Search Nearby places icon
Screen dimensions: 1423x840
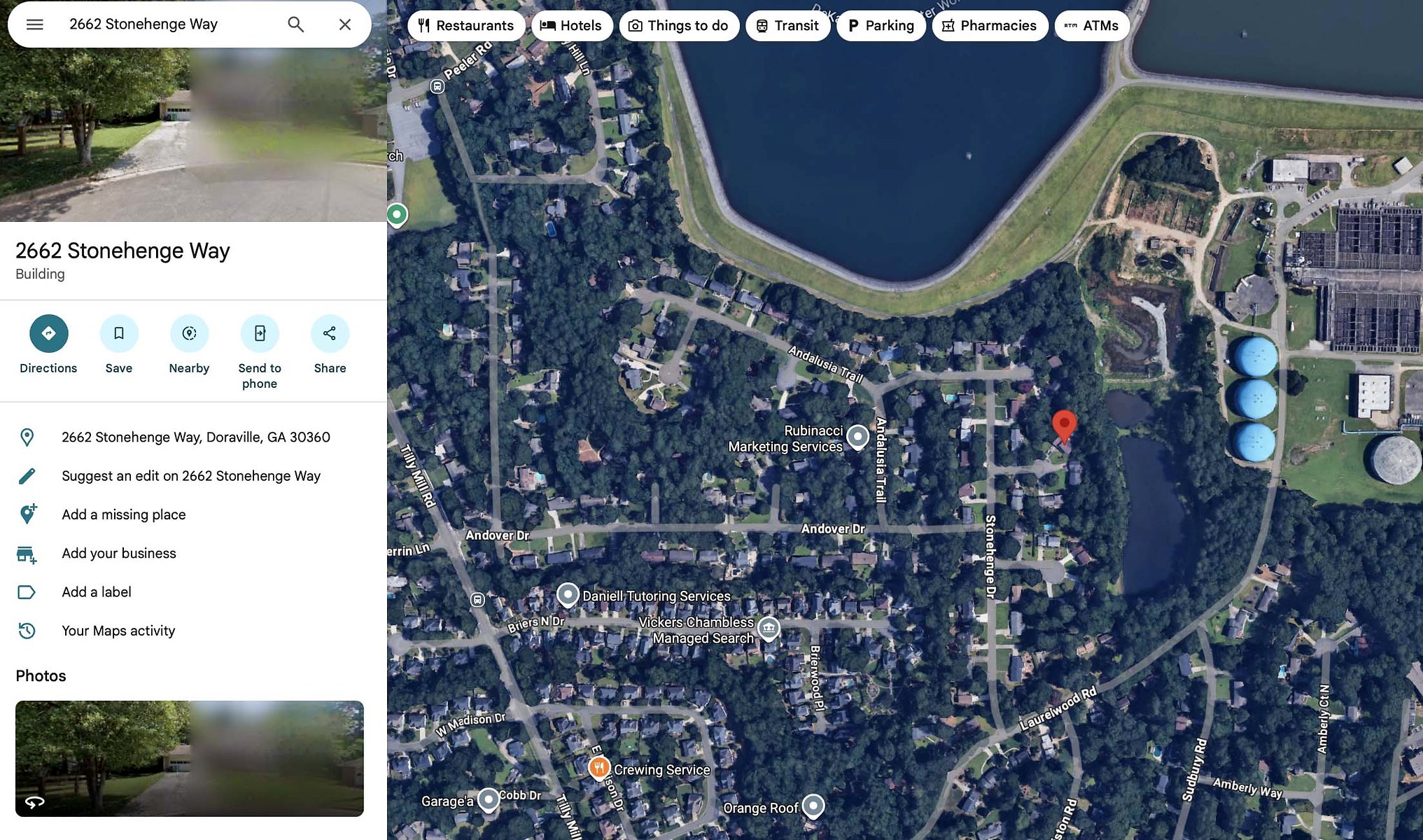[x=189, y=333]
